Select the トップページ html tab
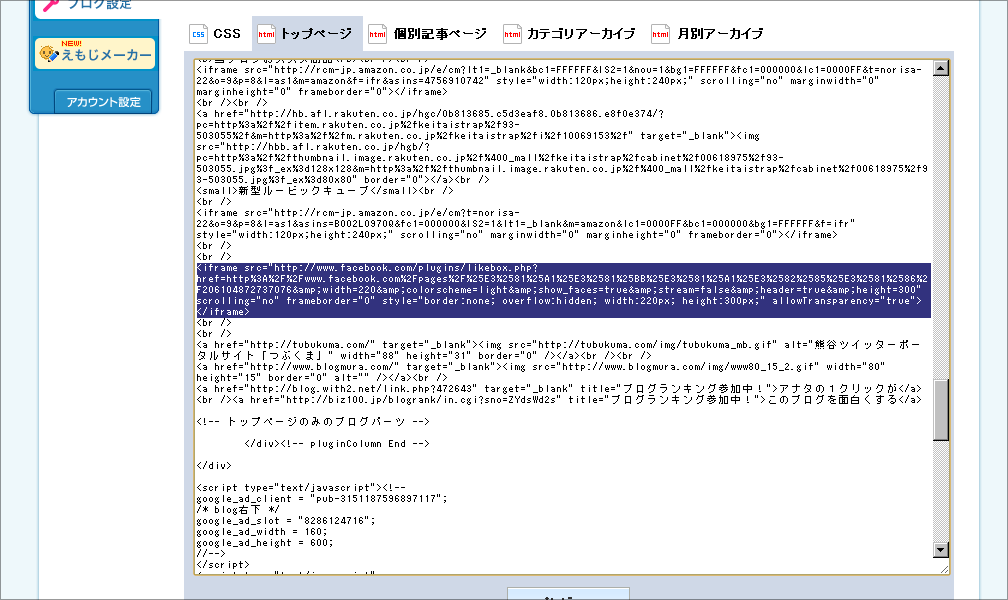 point(305,33)
